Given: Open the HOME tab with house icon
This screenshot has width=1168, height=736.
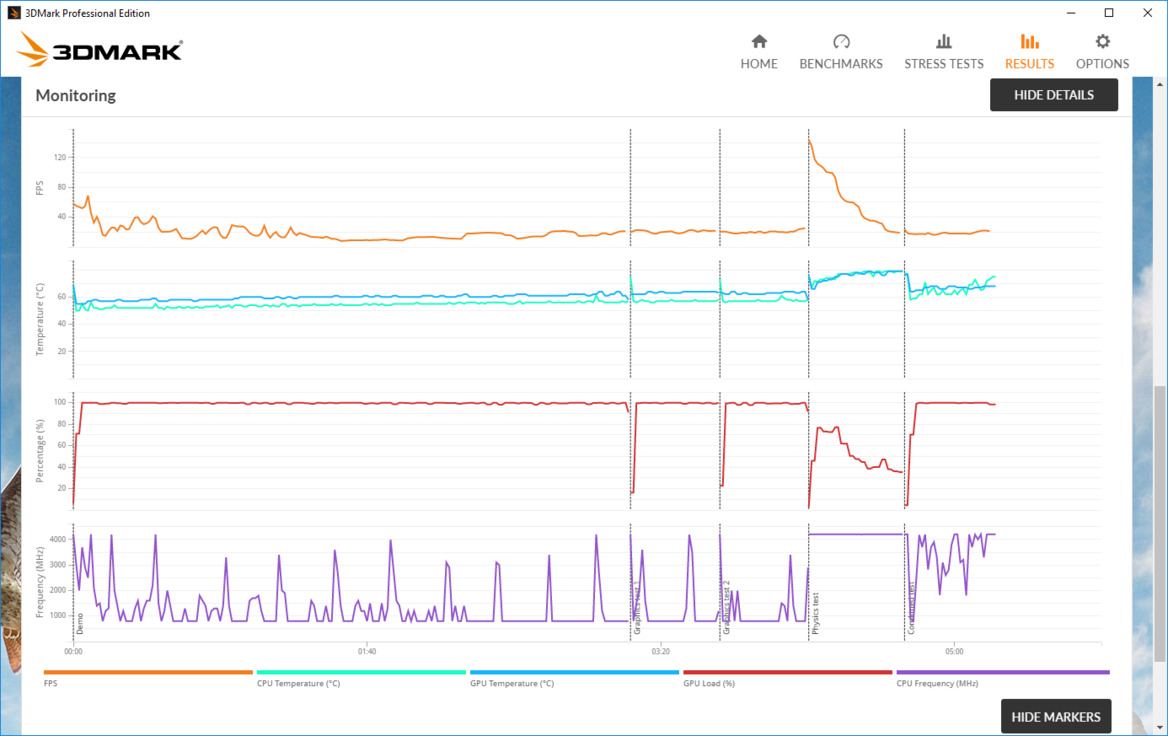Looking at the screenshot, I should 758,51.
